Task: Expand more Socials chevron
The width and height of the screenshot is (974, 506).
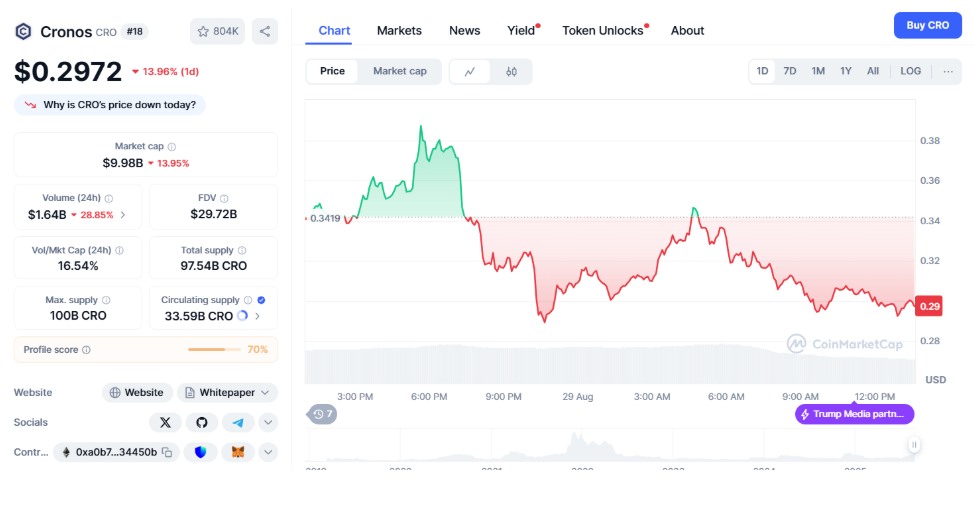Action: click(x=268, y=422)
